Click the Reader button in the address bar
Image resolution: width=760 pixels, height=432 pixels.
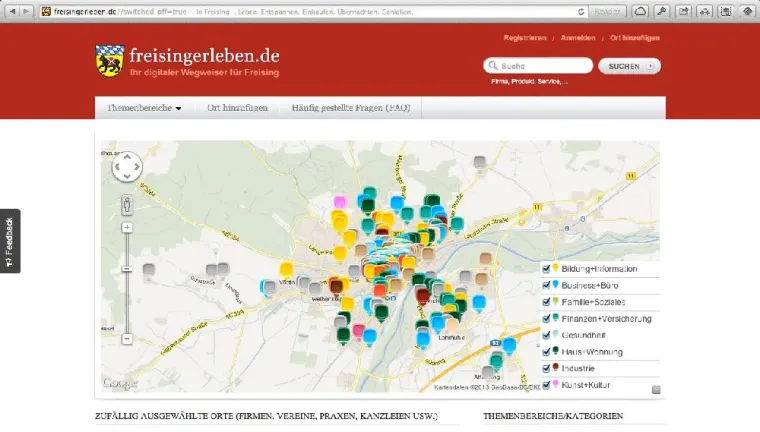[x=607, y=12]
